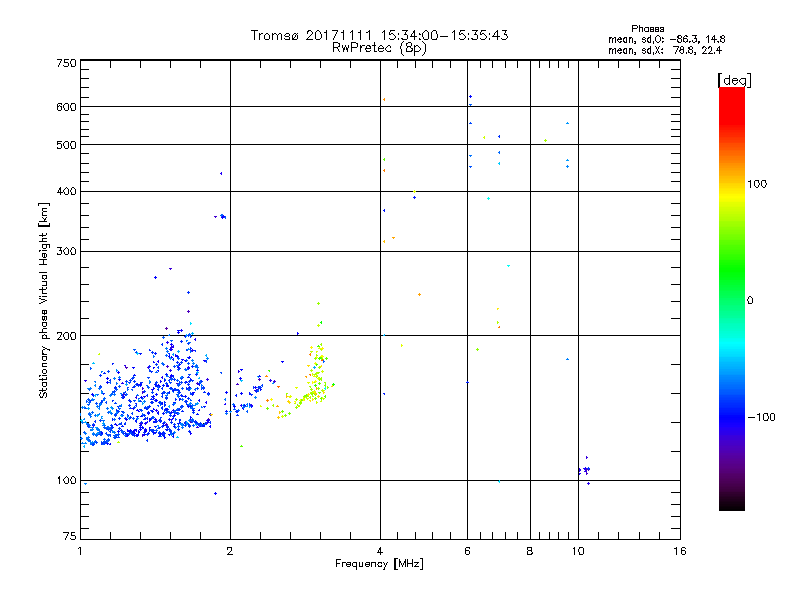Screen dimensions: 800x600
Task: Click the x-axis tick label '1'
Action: (80, 551)
